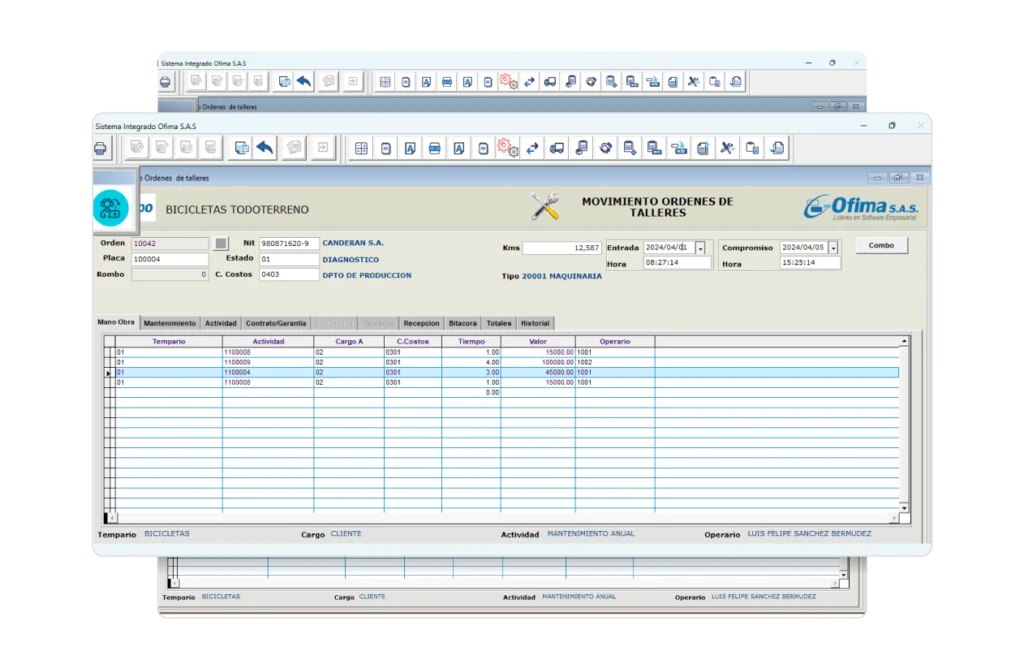Open the four-square grid icon in front toolbar
The image size is (1024, 656).
click(361, 148)
